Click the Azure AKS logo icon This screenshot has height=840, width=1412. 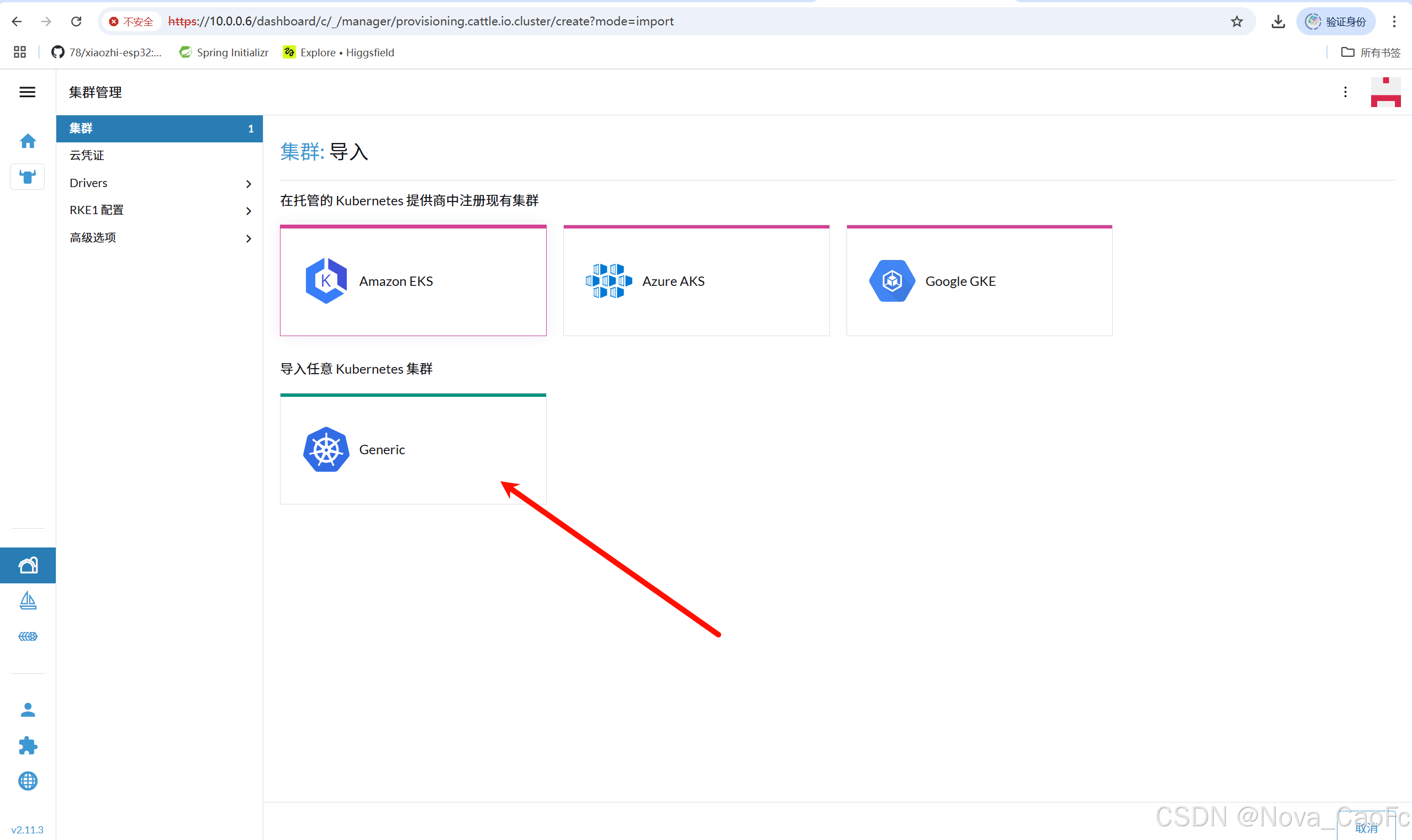(x=609, y=281)
